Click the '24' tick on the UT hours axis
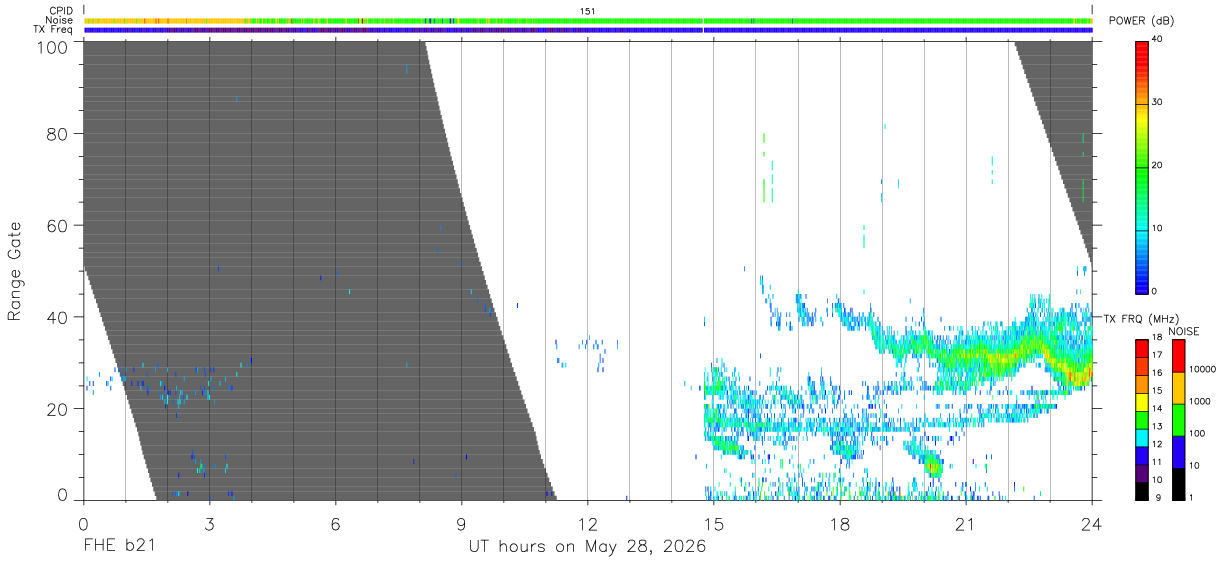 coord(1092,525)
